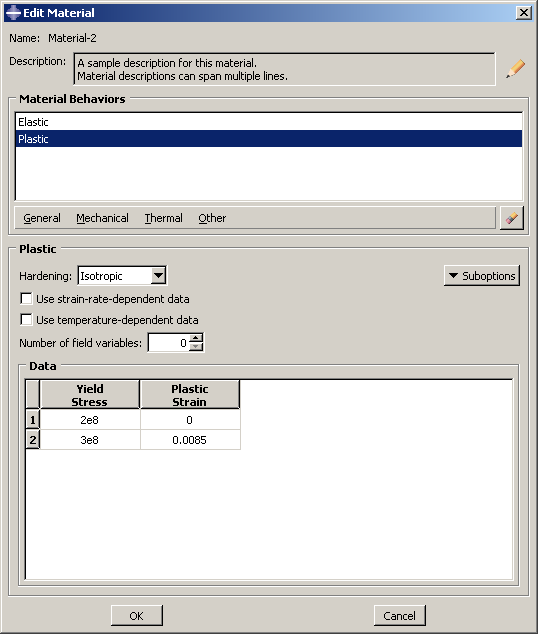Screen dimensions: 538x634
Task: Click the eraser icon to delete behavior
Action: pyautogui.click(x=512, y=218)
